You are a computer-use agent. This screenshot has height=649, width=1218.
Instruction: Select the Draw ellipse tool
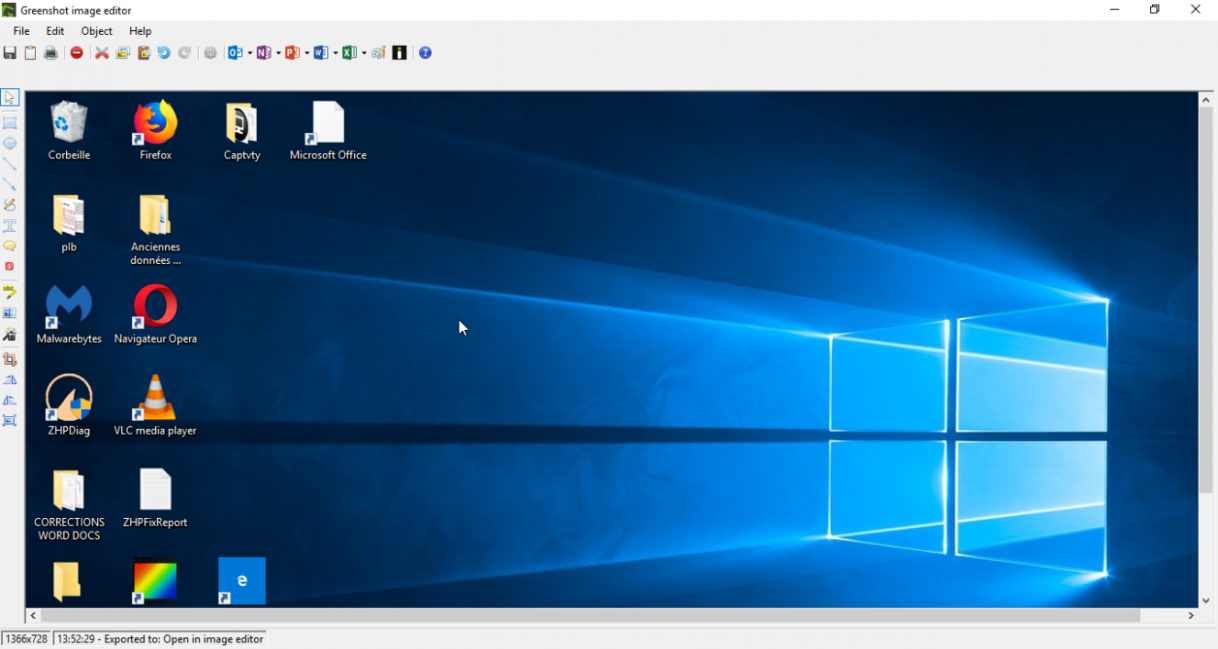(10, 144)
